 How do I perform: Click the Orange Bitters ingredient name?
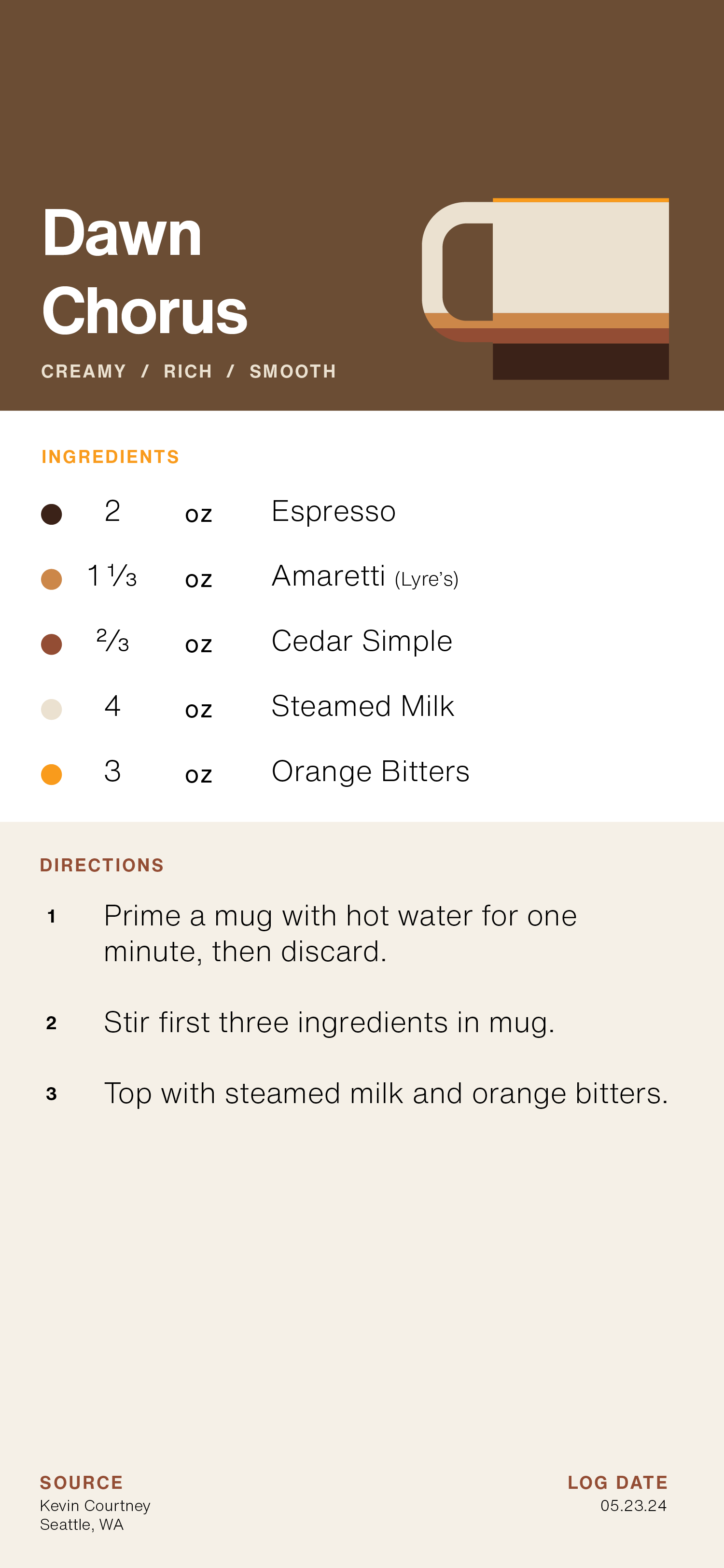coord(370,772)
